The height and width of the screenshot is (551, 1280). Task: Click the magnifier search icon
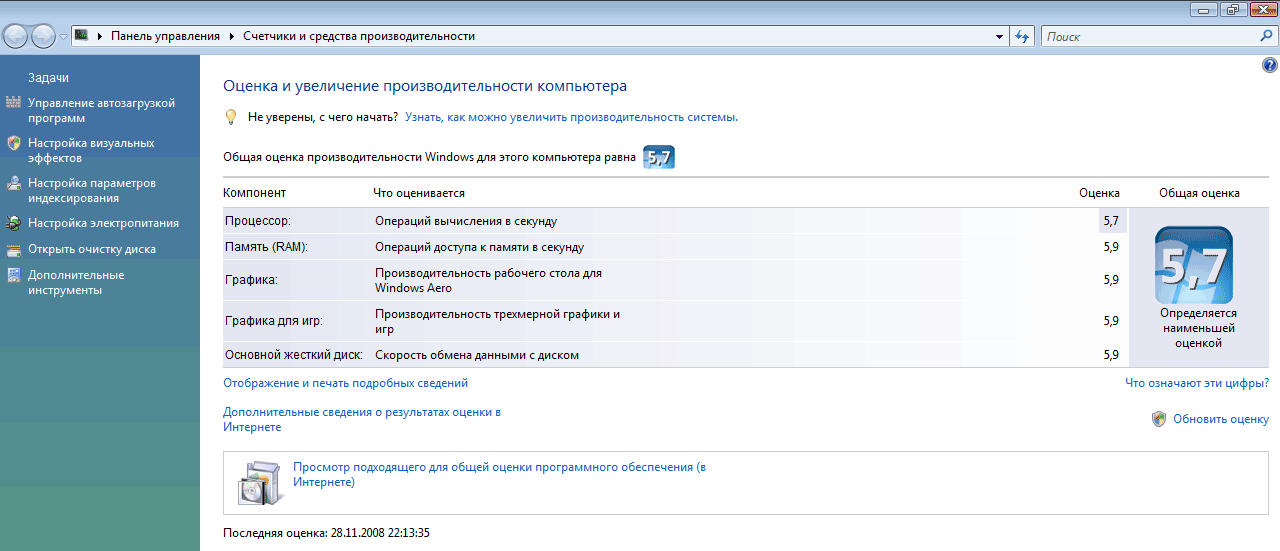pyautogui.click(x=1265, y=36)
